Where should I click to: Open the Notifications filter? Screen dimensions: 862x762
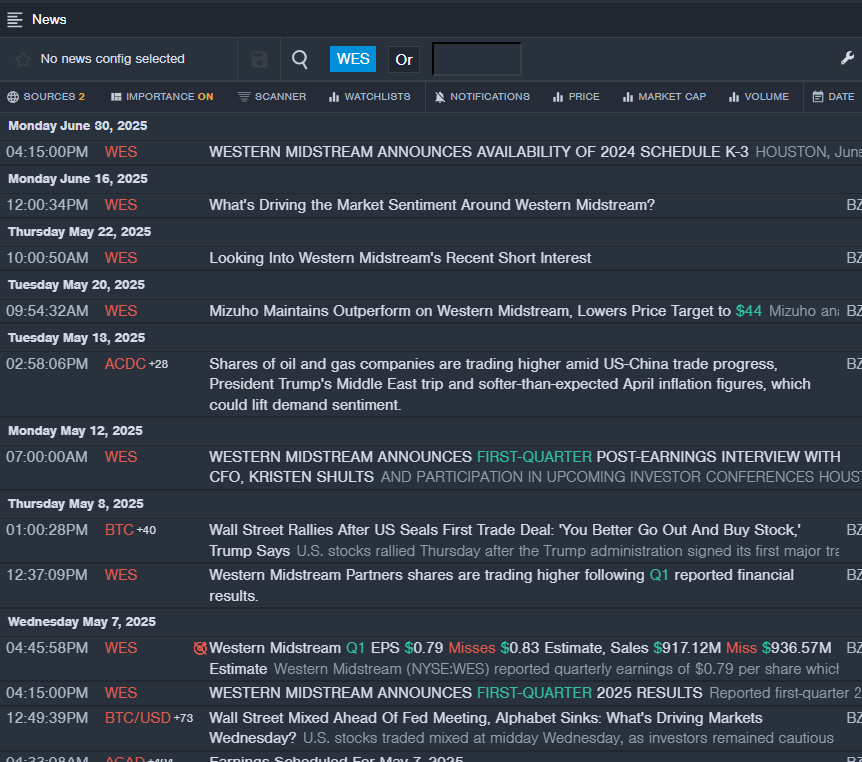tap(482, 97)
